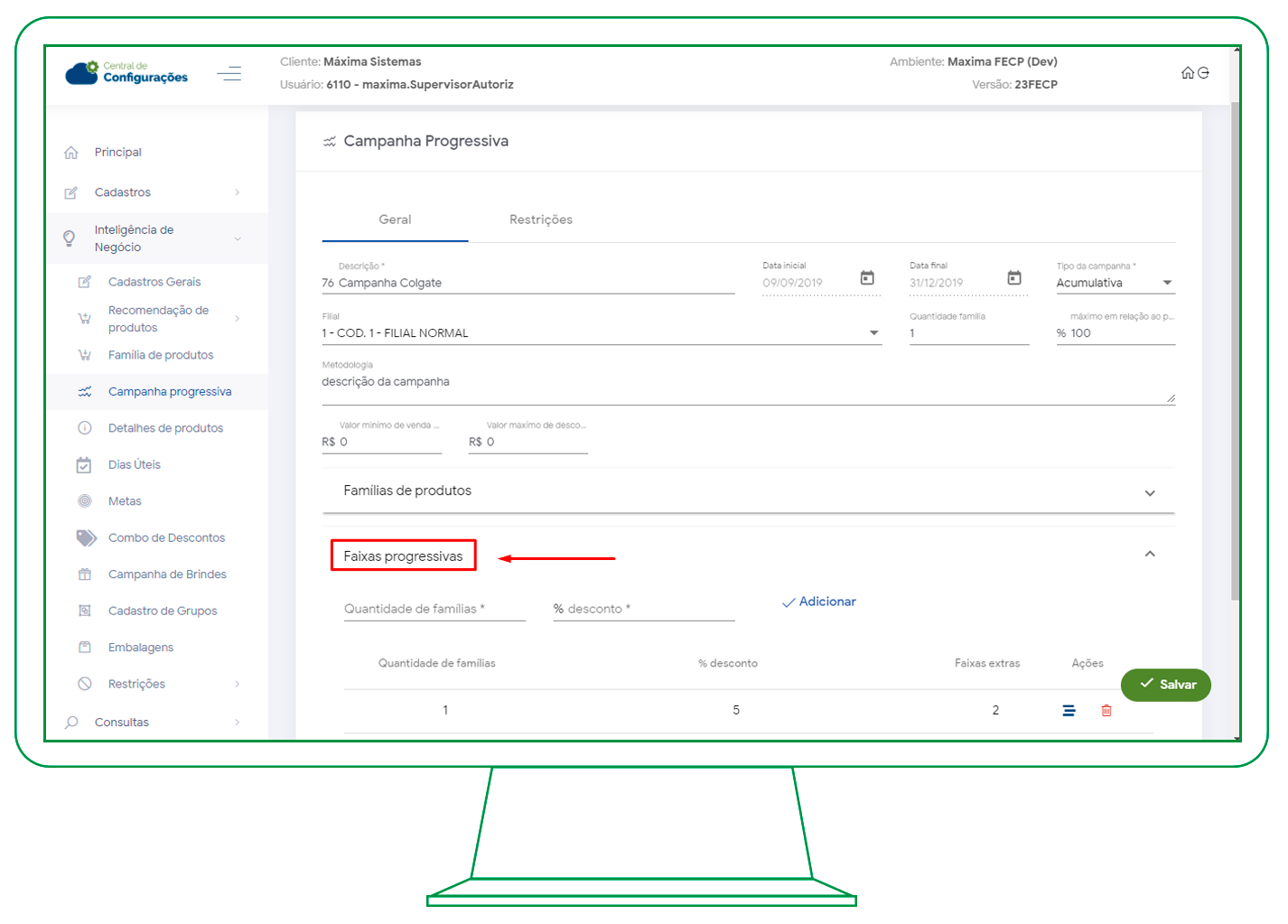Click the logout icon in header
The width and height of the screenshot is (1288, 924).
coord(1203,73)
